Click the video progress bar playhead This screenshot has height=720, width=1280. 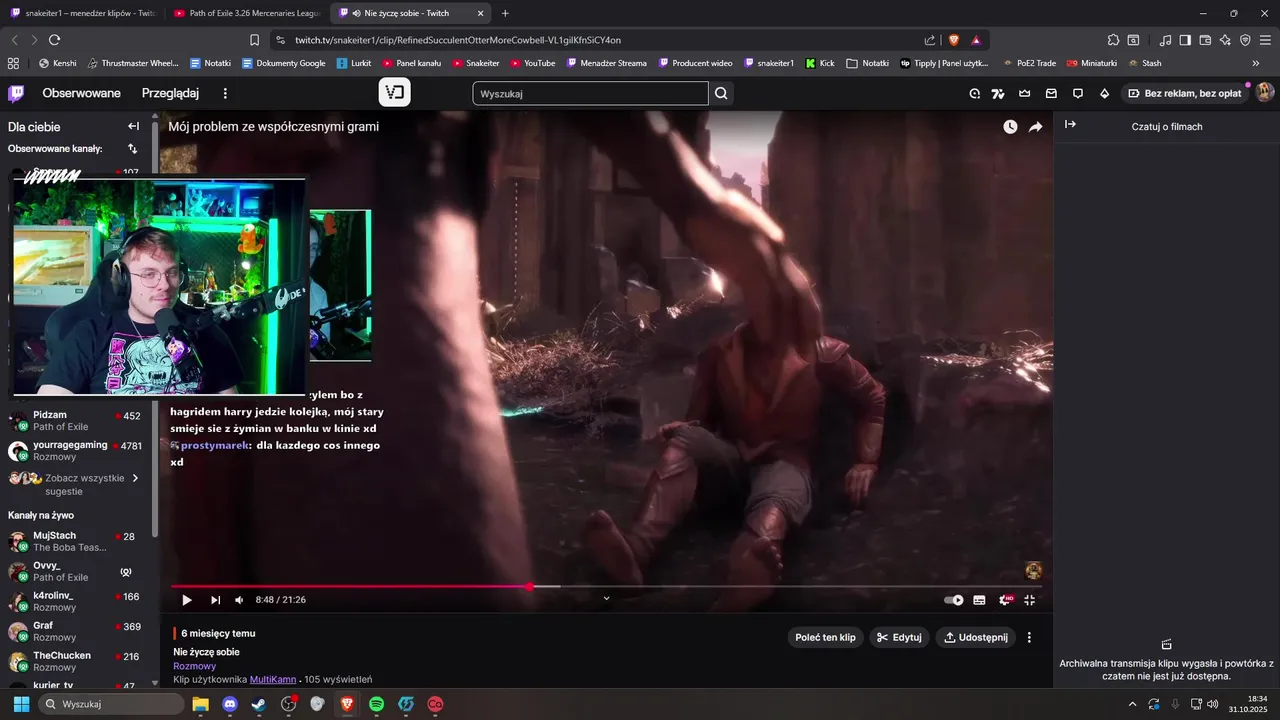click(x=529, y=587)
